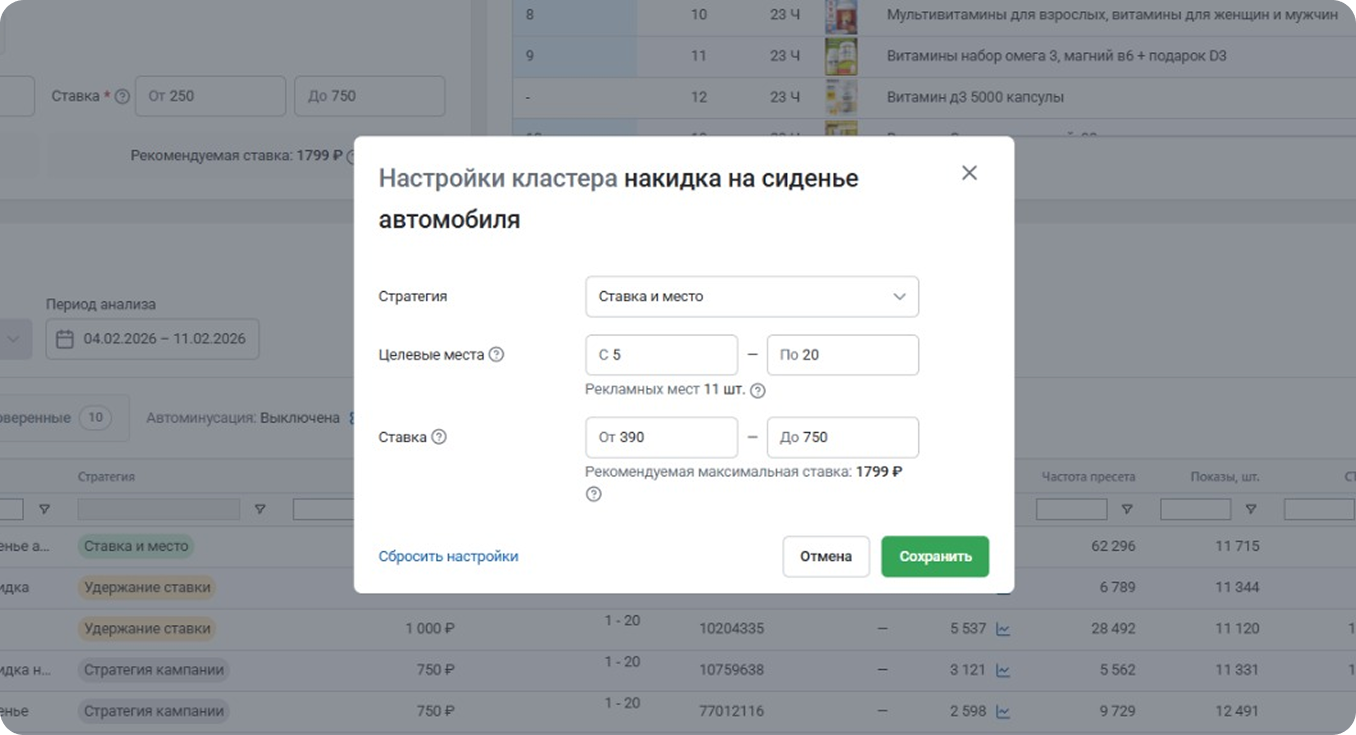Click chart icon in the 2 598 row
The image size is (1356, 735).
(x=1003, y=711)
